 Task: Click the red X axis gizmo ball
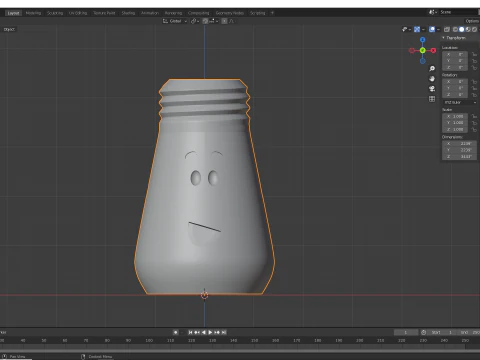click(x=433, y=51)
